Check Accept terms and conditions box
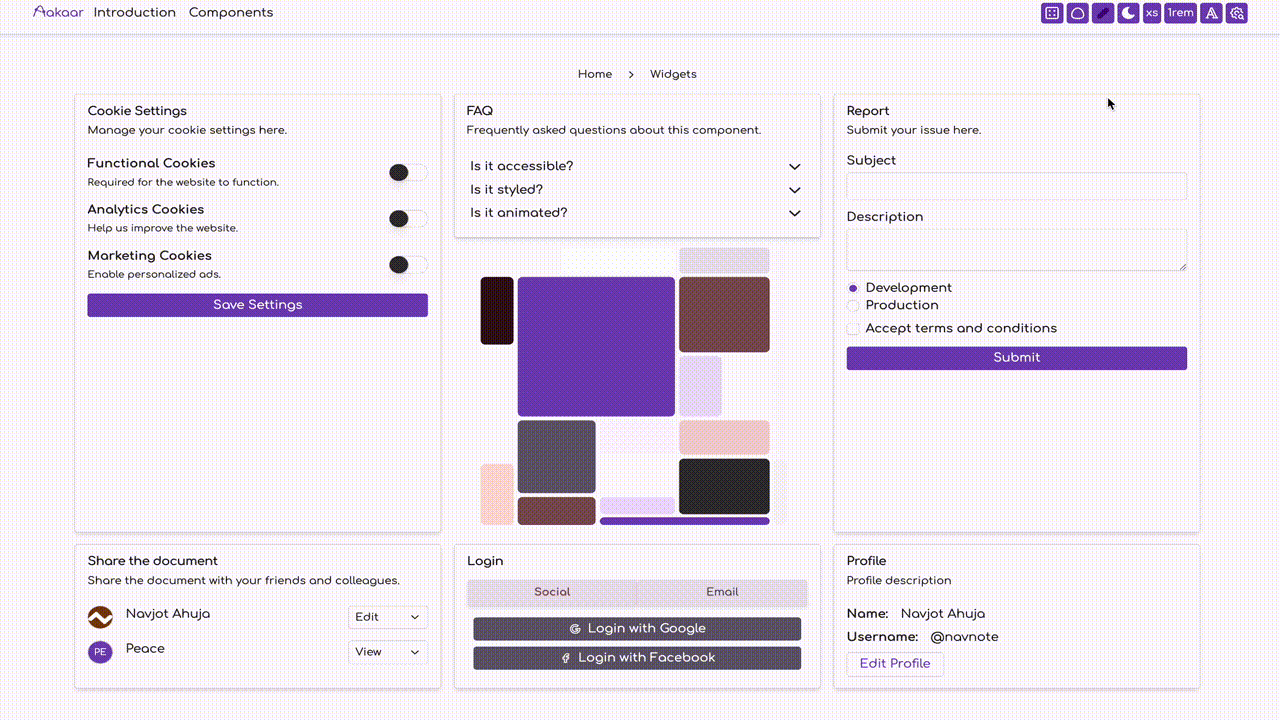The width and height of the screenshot is (1280, 720). coord(853,329)
